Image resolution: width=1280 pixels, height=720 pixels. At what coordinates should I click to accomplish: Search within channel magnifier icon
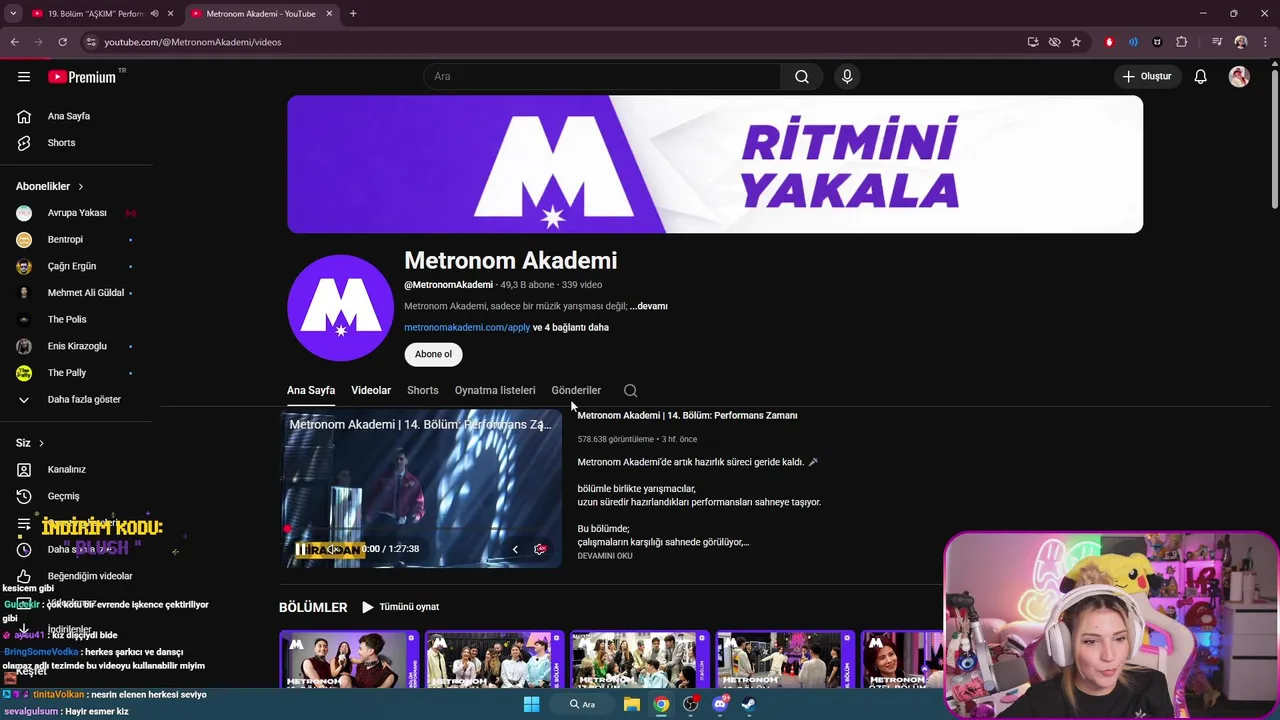coord(630,391)
